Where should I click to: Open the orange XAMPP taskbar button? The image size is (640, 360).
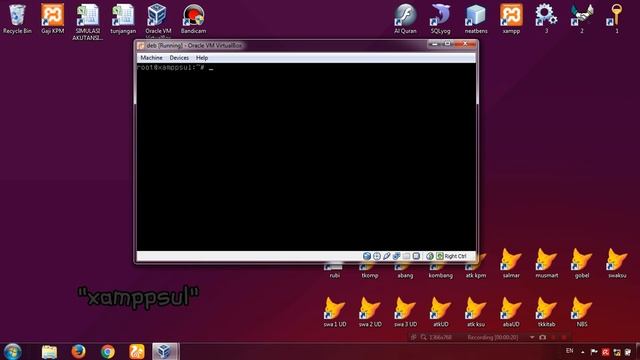click(137, 351)
